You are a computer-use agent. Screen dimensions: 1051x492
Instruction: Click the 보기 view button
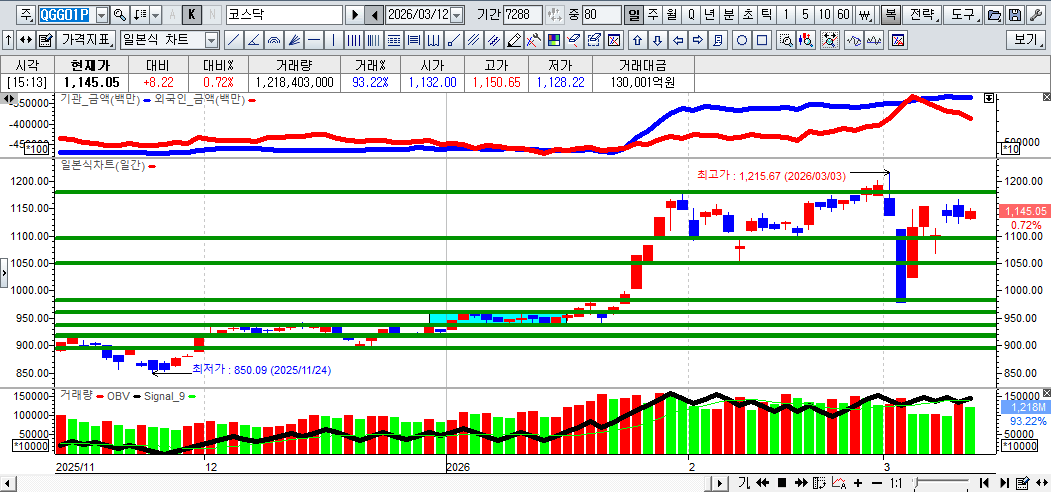pyautogui.click(x=1025, y=40)
